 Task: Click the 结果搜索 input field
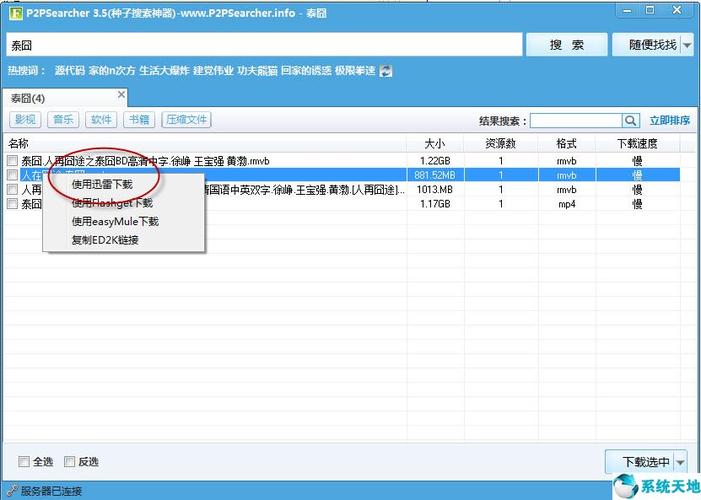(575, 120)
